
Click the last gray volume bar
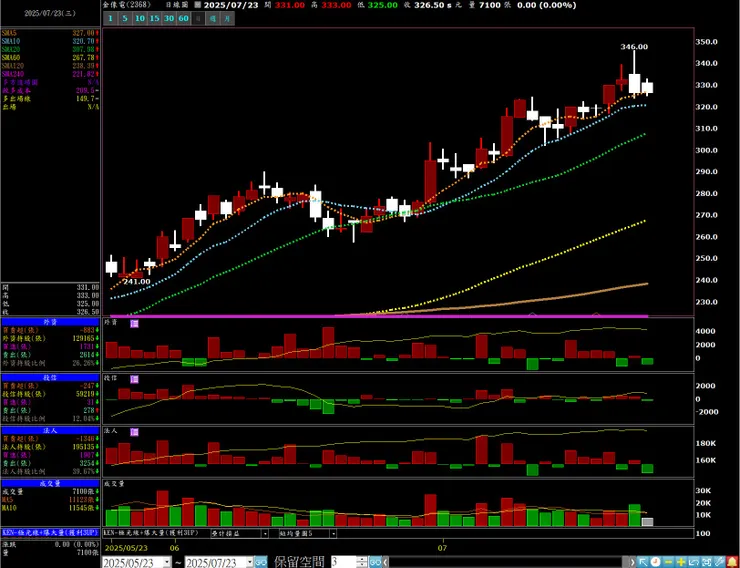point(648,522)
